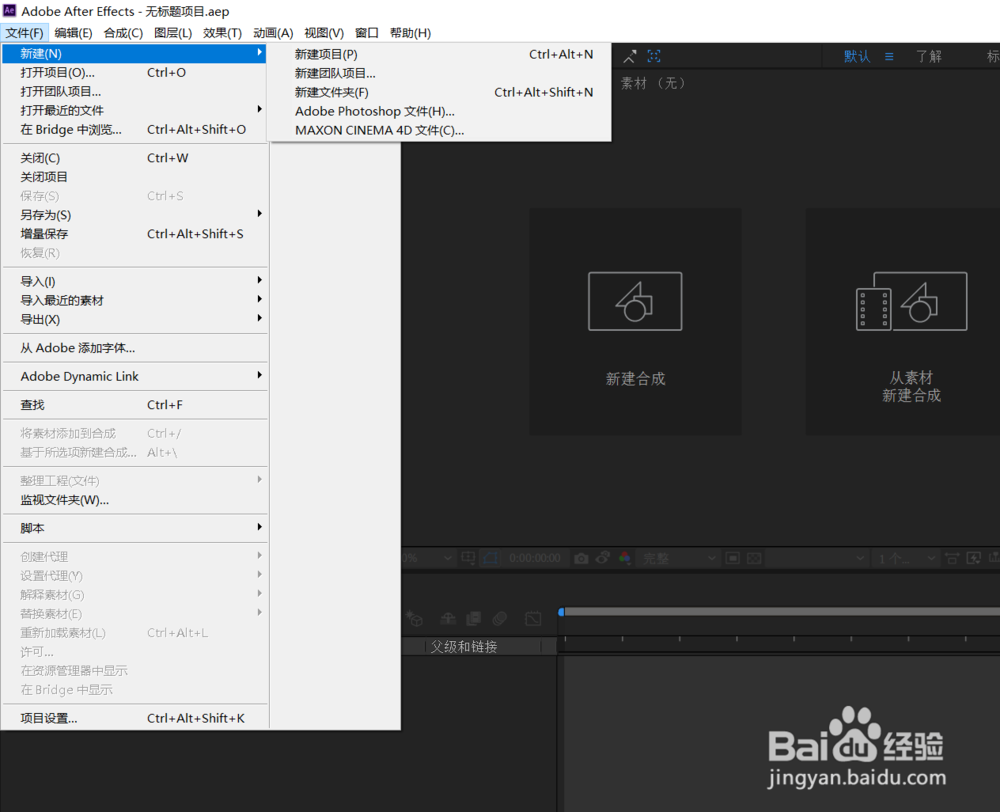Image resolution: width=1000 pixels, height=812 pixels.
Task: Select 增量保存 menu item
Action: click(x=134, y=234)
